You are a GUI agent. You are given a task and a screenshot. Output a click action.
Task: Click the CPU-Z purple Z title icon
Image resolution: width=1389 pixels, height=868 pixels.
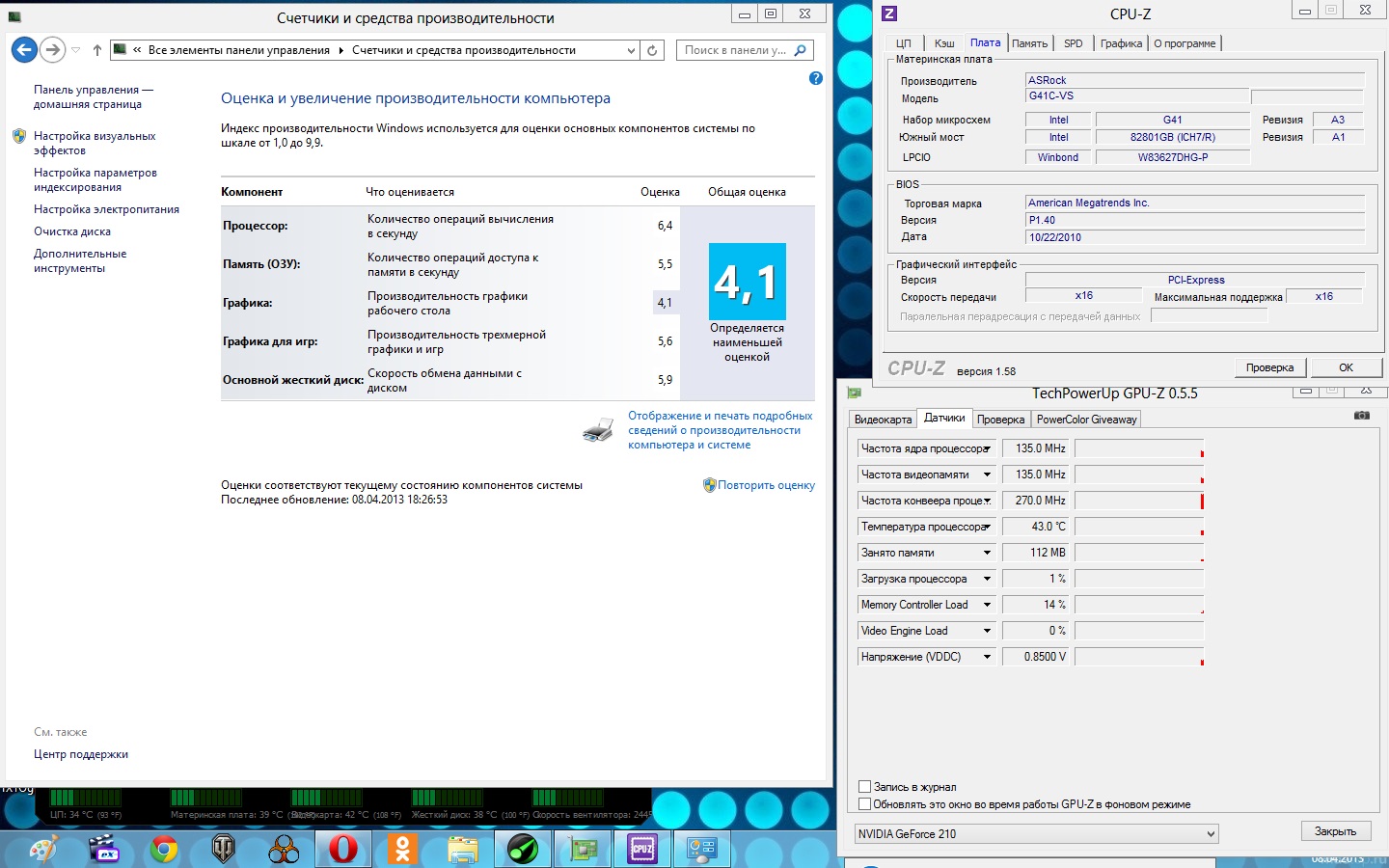point(889,14)
